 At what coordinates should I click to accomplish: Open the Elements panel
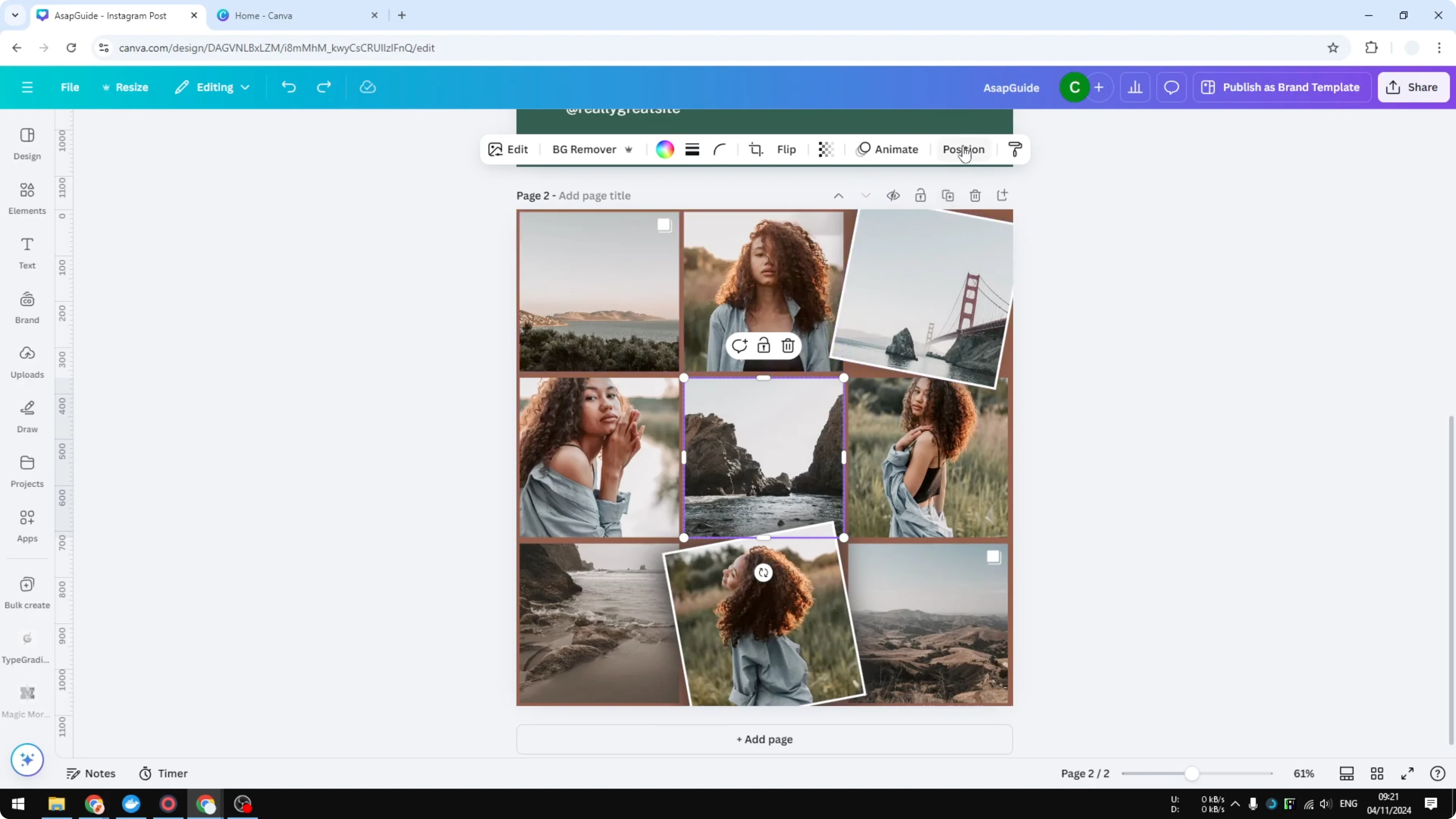(x=27, y=198)
